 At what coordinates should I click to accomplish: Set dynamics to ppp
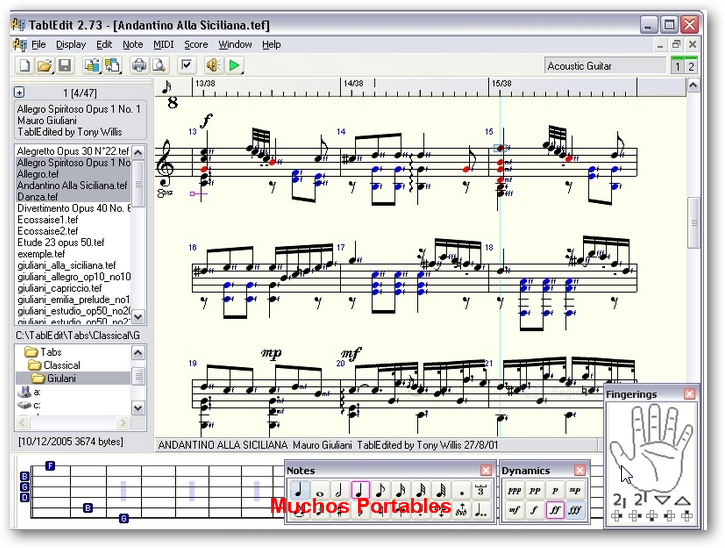coord(514,491)
